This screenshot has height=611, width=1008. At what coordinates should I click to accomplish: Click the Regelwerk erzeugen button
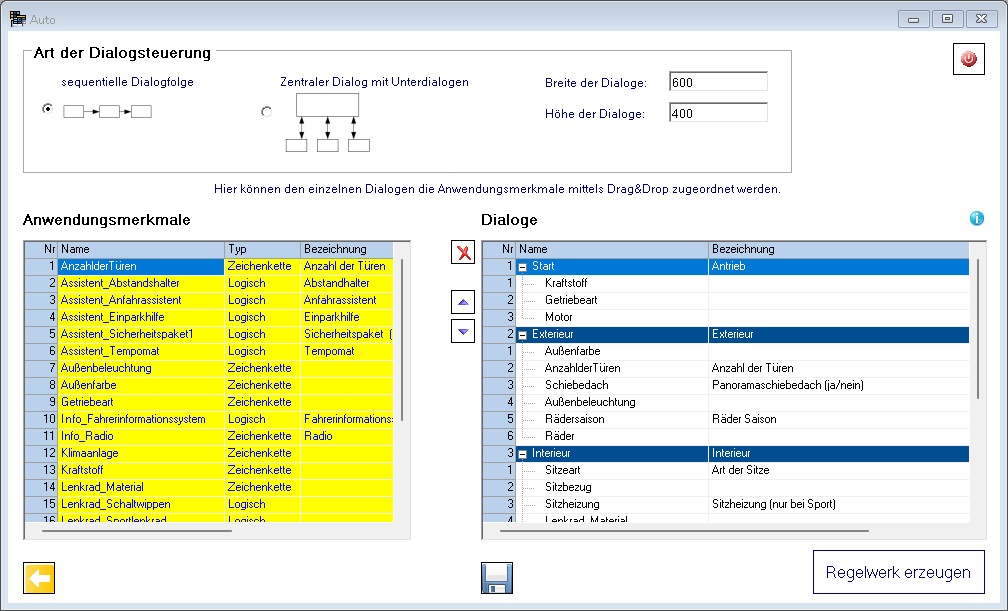pyautogui.click(x=897, y=573)
